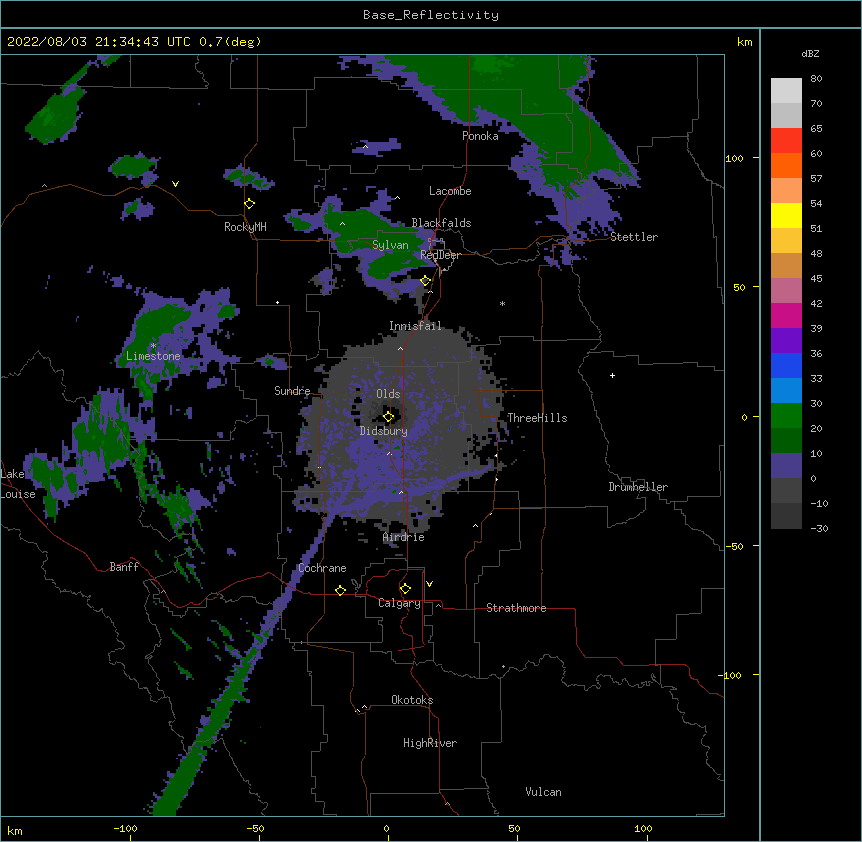Image resolution: width=862 pixels, height=842 pixels.
Task: Click the white asterisk above Limestone
Action: click(x=153, y=346)
